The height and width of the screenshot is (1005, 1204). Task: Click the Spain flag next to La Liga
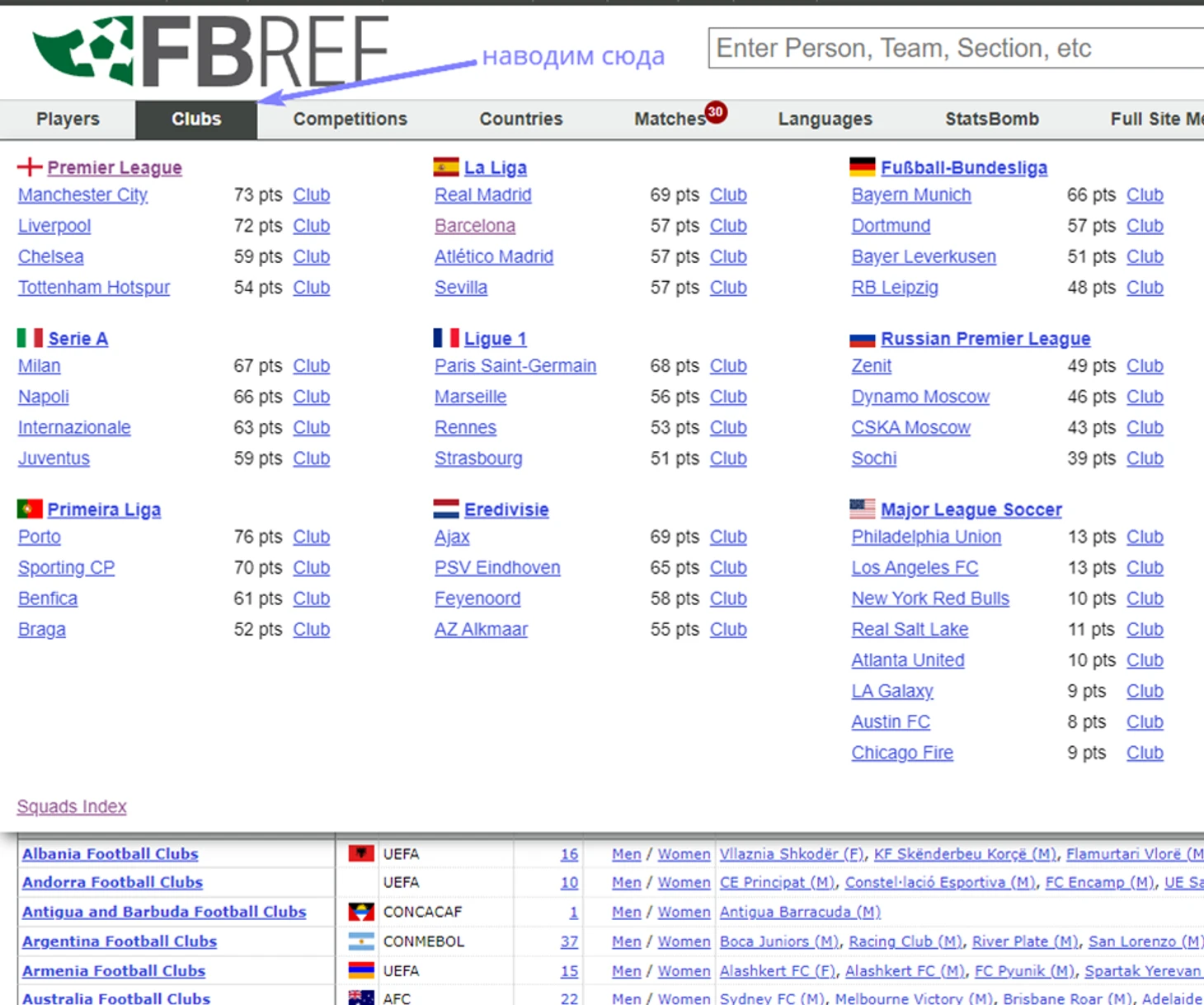click(446, 167)
